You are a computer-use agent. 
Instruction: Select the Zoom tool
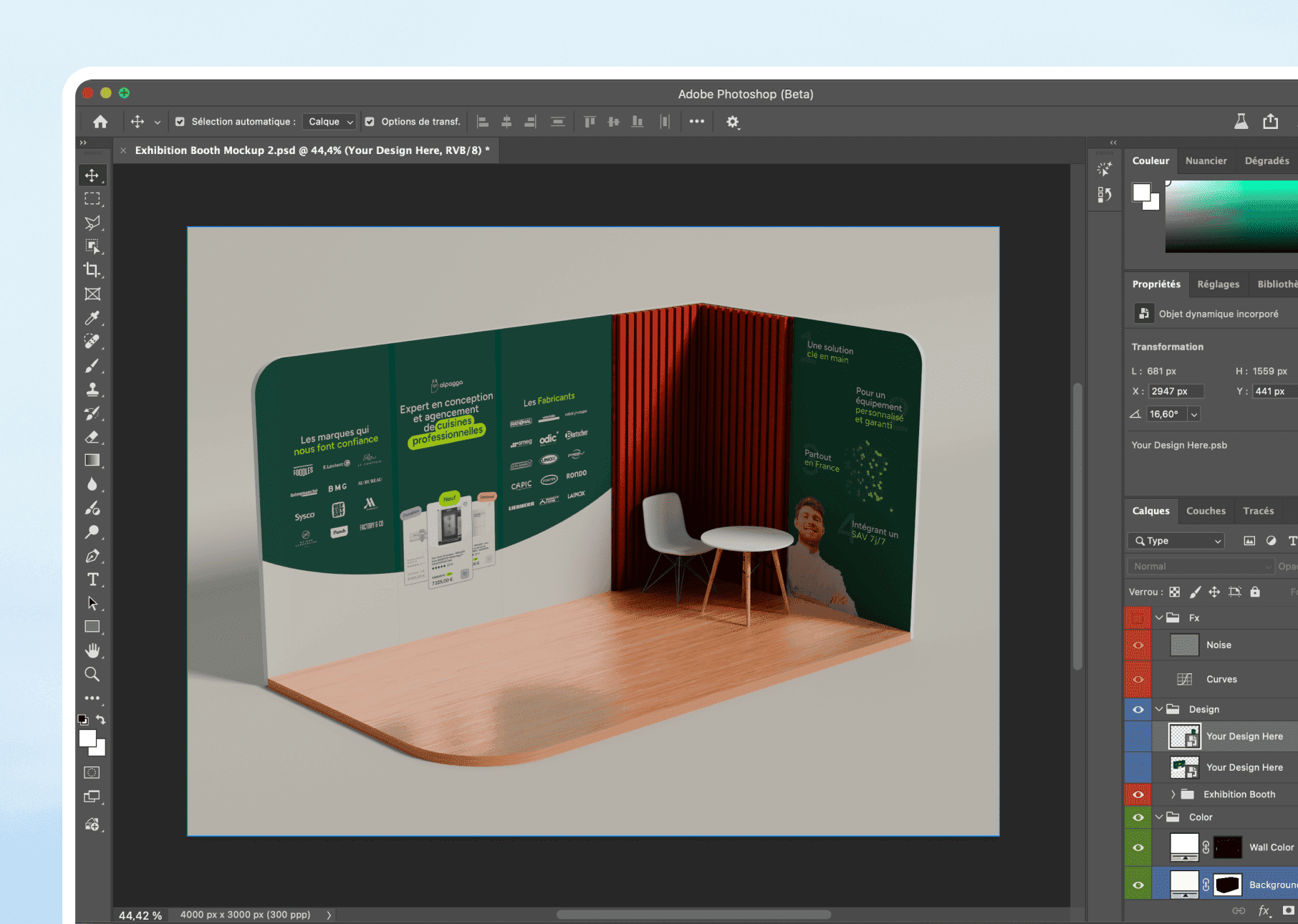(x=92, y=674)
